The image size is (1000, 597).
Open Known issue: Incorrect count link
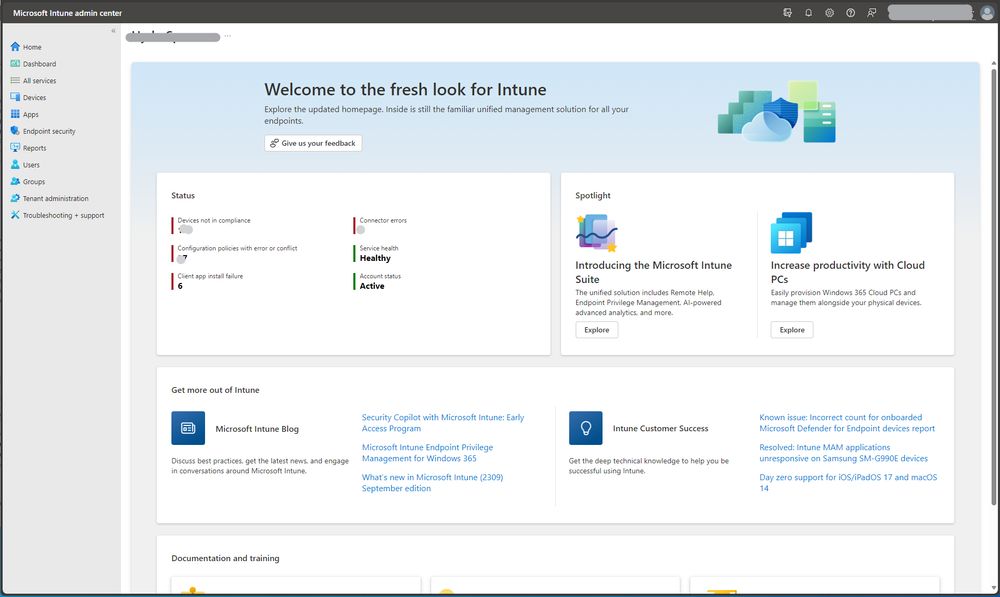[x=847, y=423]
